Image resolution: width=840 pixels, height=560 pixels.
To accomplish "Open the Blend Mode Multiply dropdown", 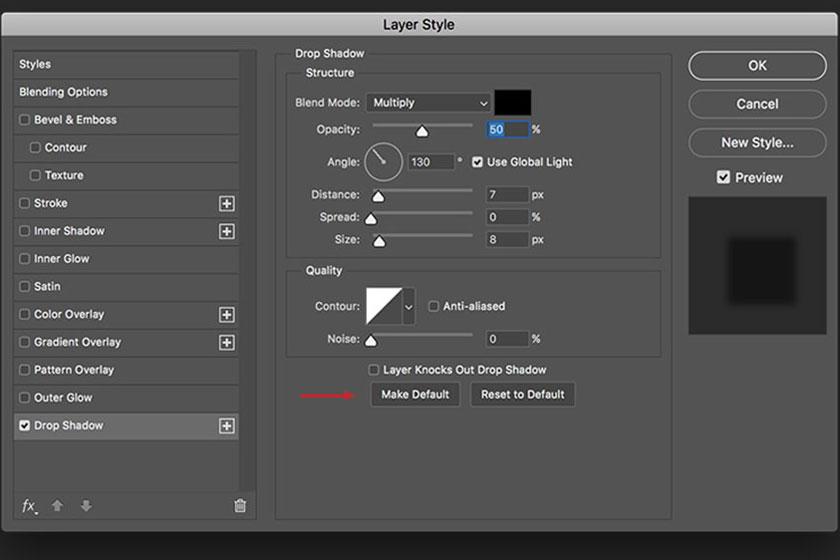I will (428, 102).
